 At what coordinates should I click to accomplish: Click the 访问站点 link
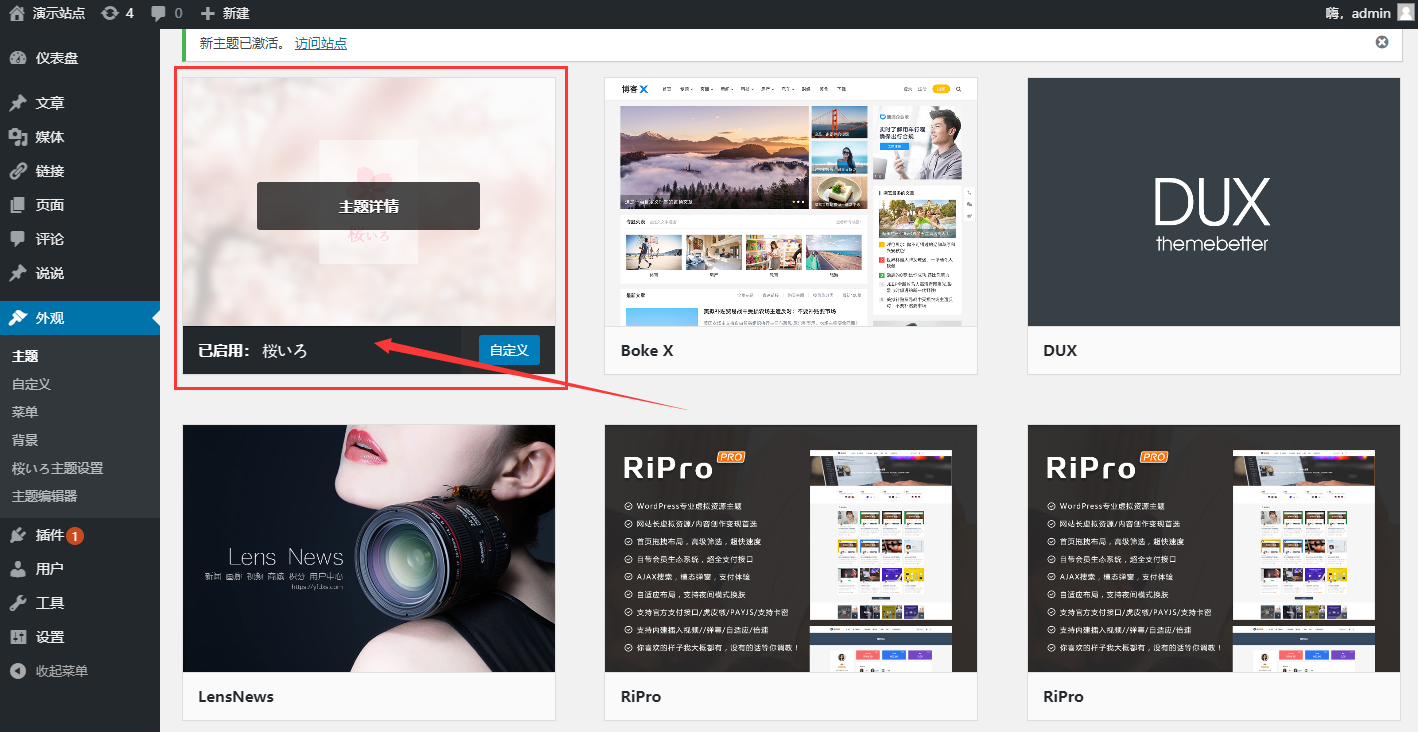[x=321, y=43]
